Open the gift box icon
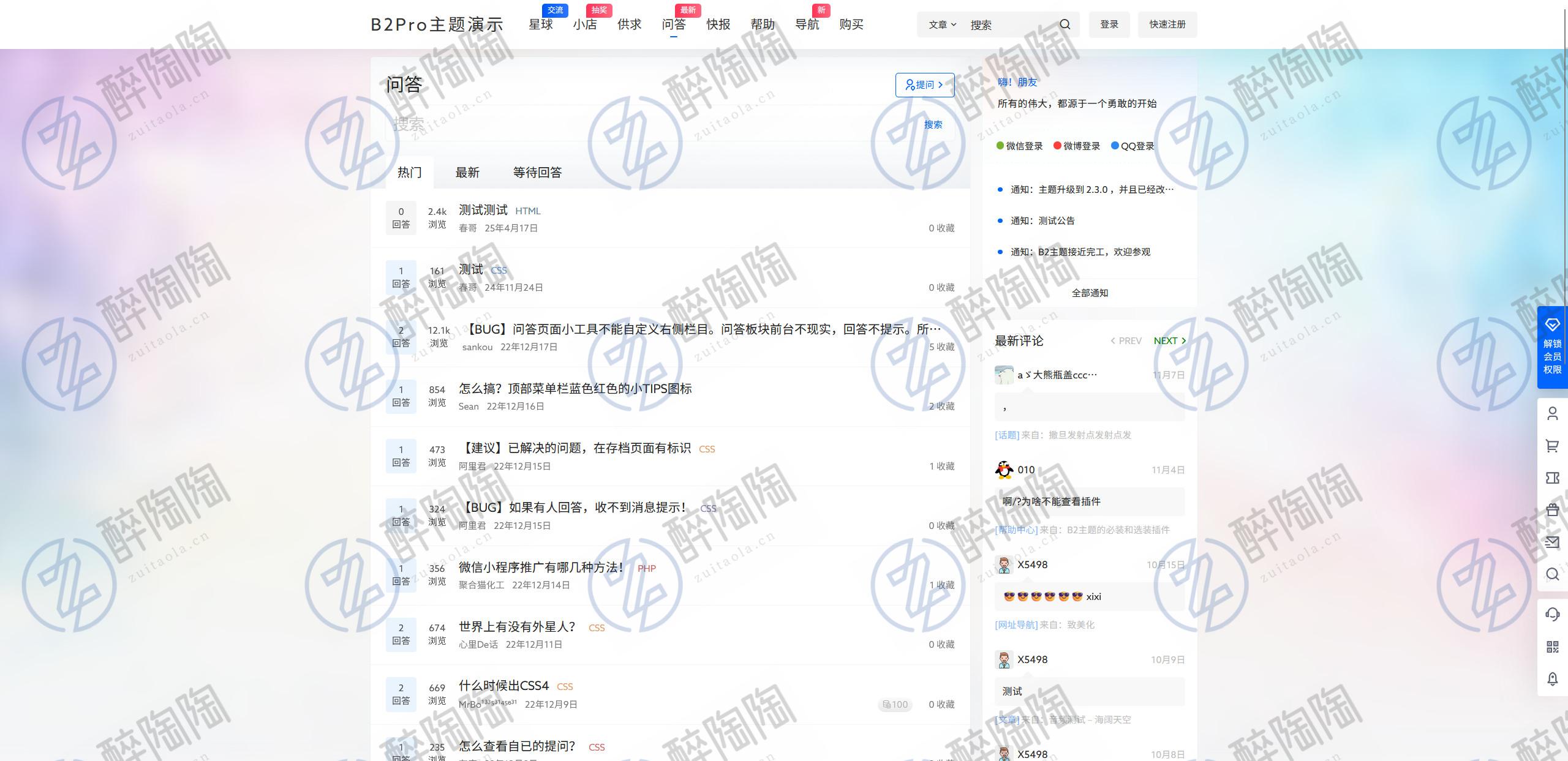This screenshot has height=761, width=1568. click(x=1552, y=510)
